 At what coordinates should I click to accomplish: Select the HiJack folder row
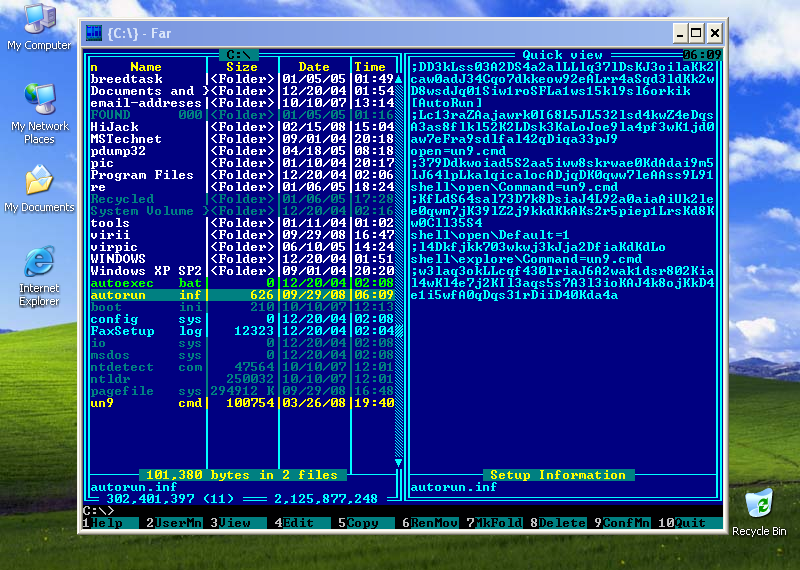pos(242,127)
